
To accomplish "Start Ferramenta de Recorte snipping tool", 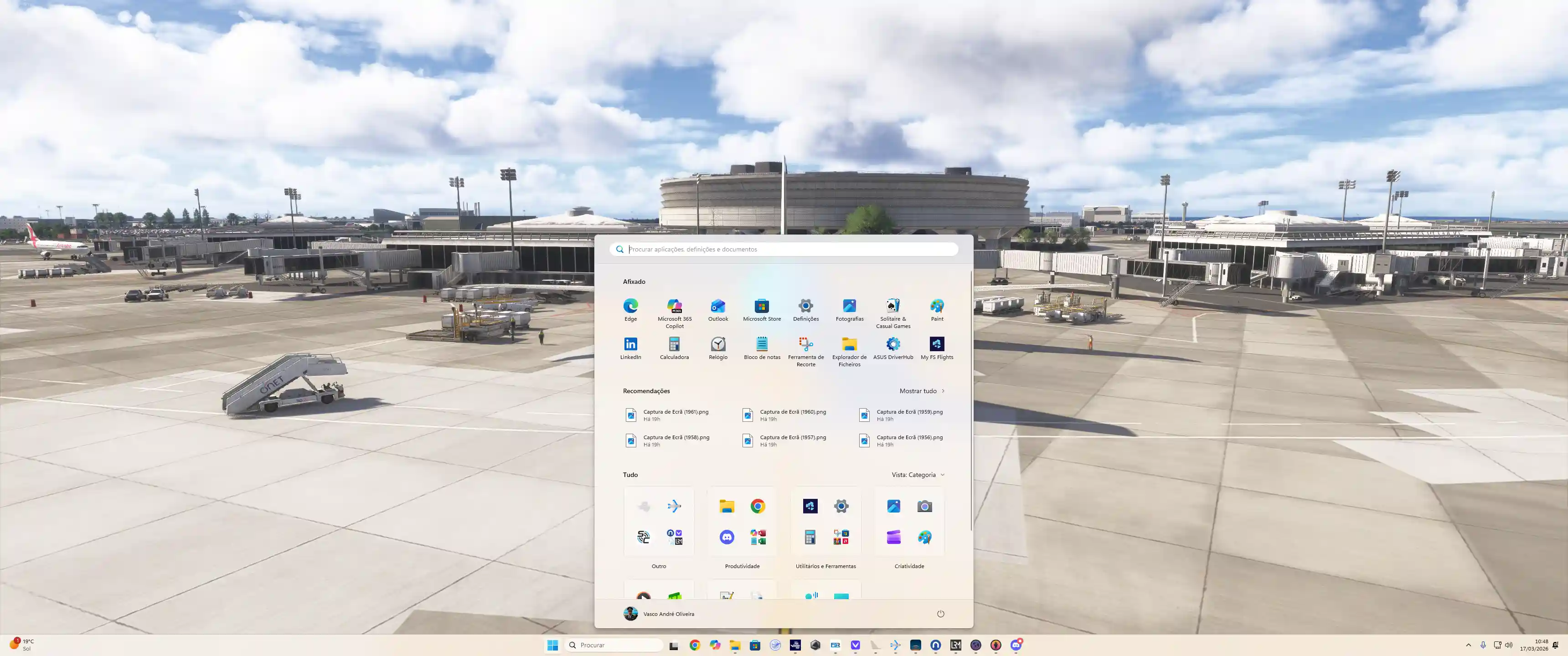I will point(805,352).
